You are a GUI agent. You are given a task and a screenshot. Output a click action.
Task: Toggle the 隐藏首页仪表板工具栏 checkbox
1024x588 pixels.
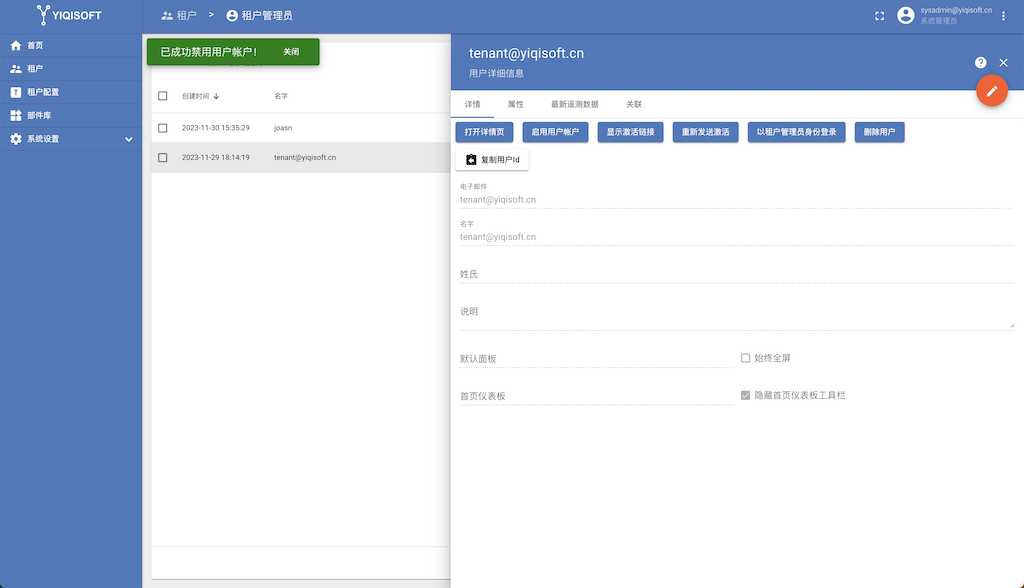pyautogui.click(x=745, y=395)
